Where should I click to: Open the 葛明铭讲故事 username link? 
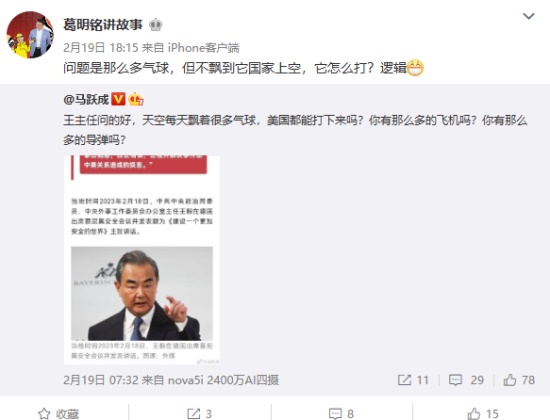tap(103, 25)
